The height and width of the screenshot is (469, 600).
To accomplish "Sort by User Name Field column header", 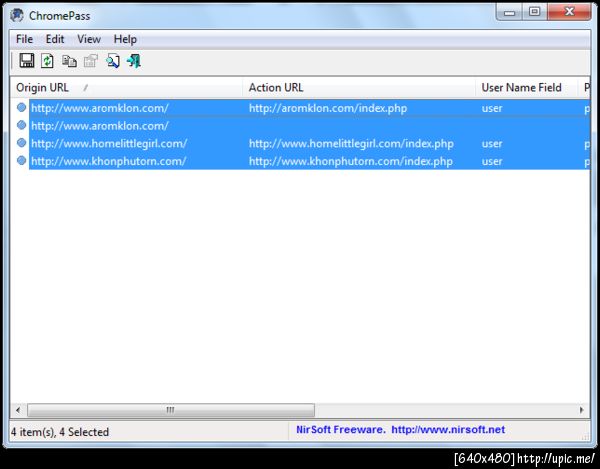I will pyautogui.click(x=526, y=88).
